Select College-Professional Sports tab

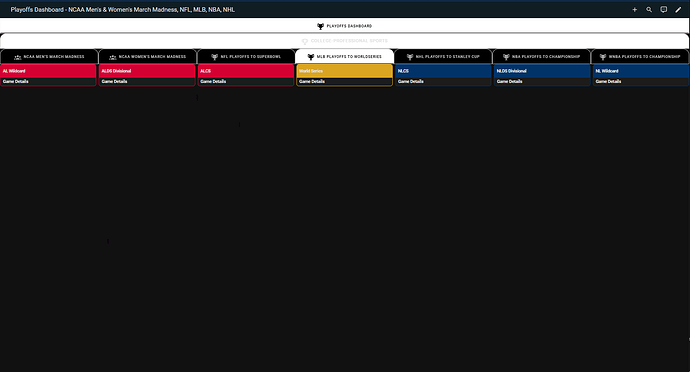[345, 41]
